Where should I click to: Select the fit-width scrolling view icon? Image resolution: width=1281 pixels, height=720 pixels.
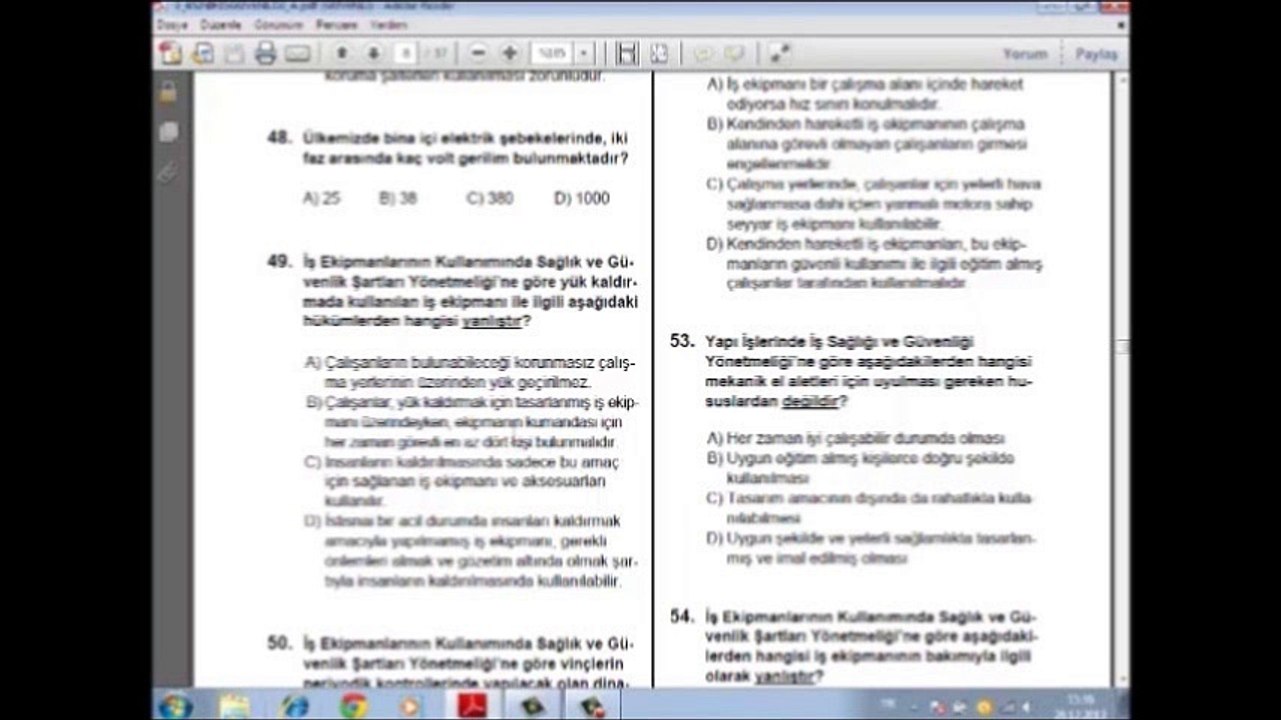click(627, 53)
